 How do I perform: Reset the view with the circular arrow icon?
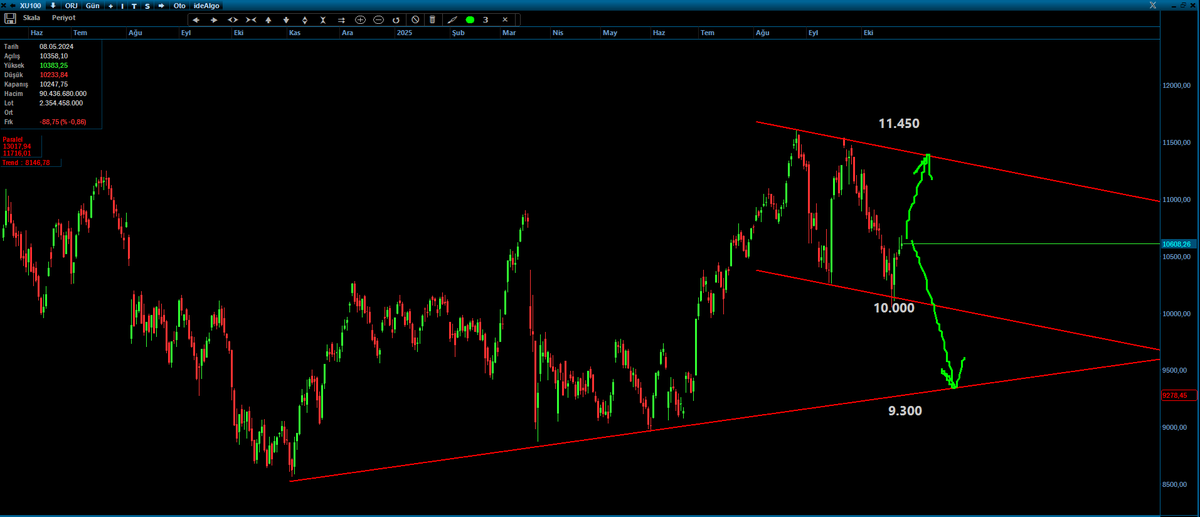(396, 20)
